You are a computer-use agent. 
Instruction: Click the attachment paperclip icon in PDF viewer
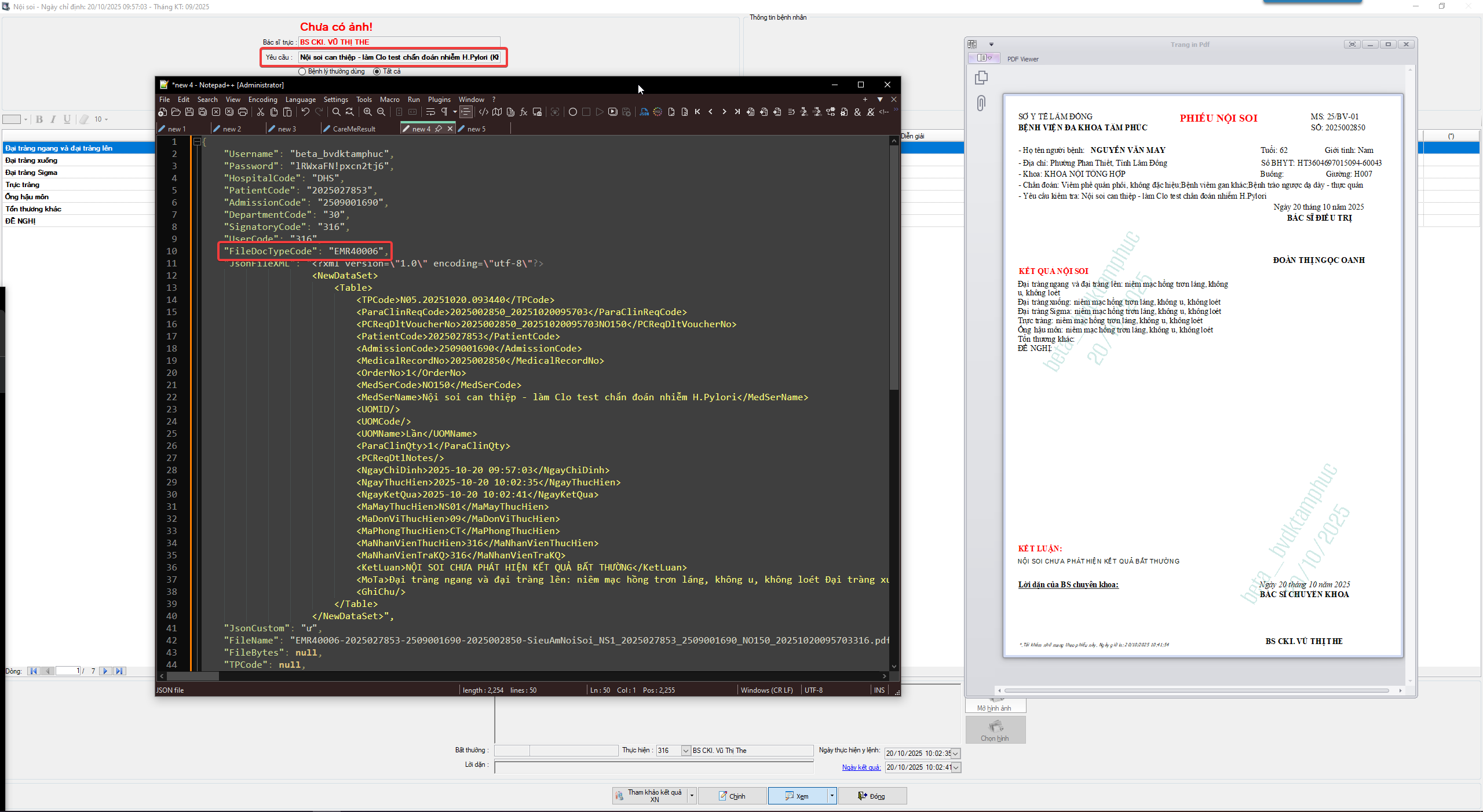pos(981,103)
